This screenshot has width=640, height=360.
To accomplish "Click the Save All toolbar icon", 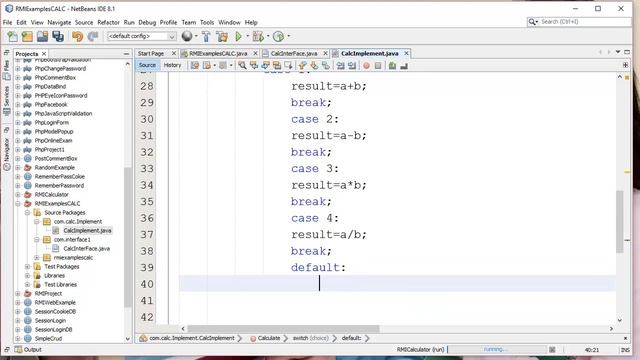I will click(x=58, y=36).
